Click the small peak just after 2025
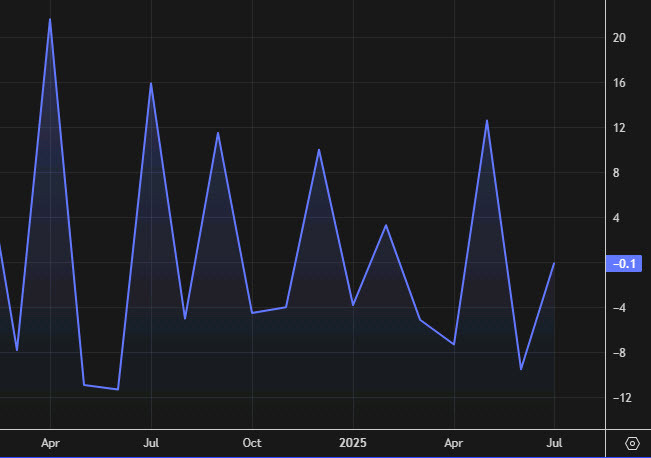This screenshot has height=458, width=651. 386,225
